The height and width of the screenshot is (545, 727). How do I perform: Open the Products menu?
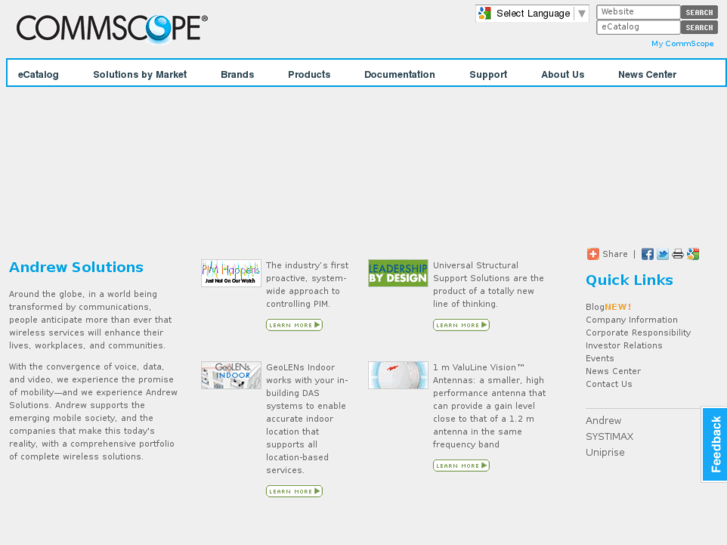coord(309,74)
